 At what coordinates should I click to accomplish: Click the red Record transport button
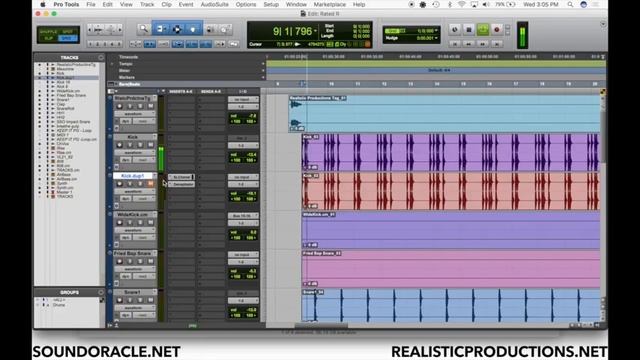pos(497,29)
